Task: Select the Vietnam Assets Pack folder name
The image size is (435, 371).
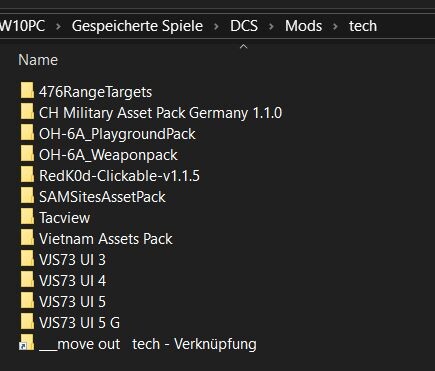Action: pyautogui.click(x=106, y=239)
